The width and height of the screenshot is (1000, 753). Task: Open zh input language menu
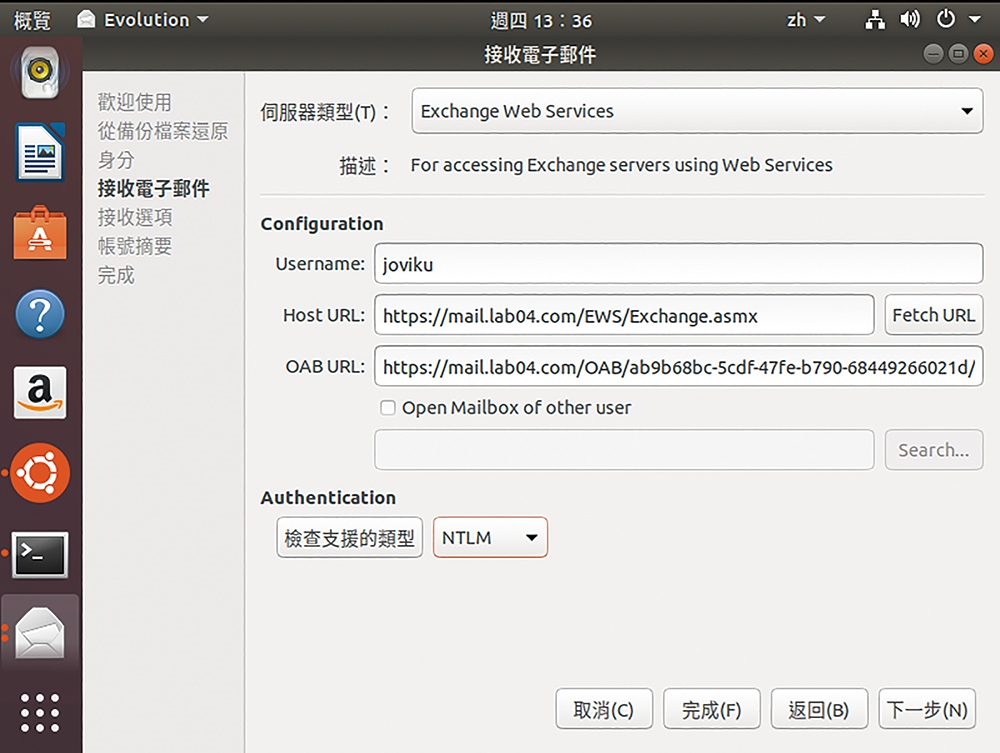[805, 20]
